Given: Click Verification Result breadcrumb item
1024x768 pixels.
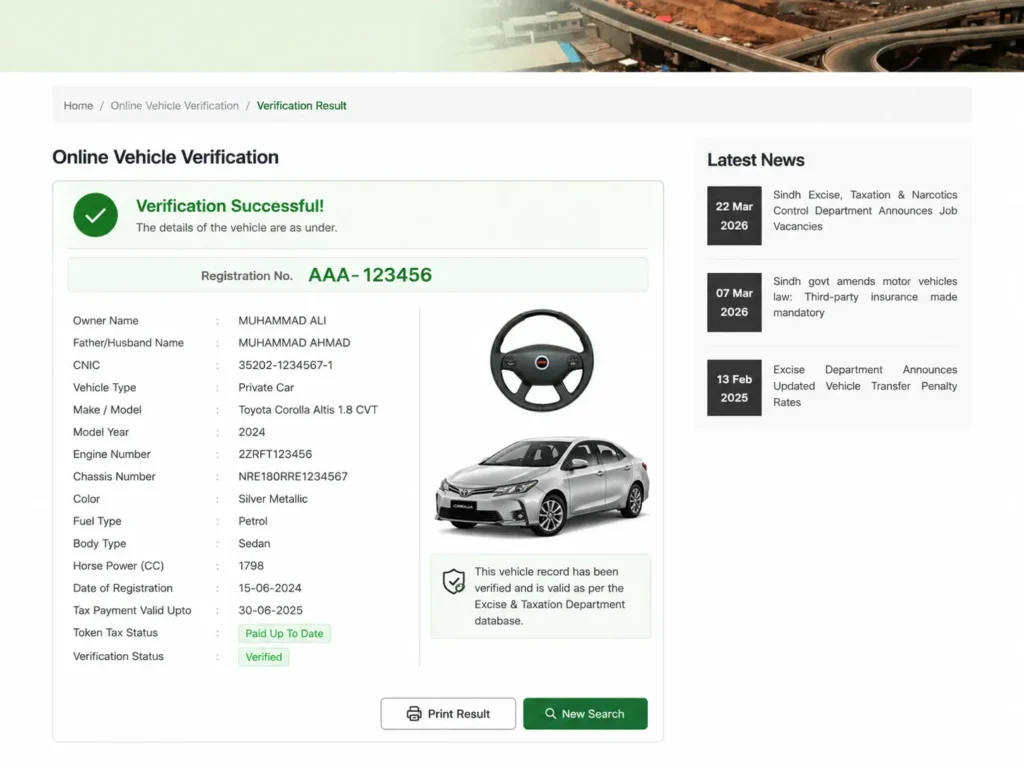Looking at the screenshot, I should pos(301,105).
